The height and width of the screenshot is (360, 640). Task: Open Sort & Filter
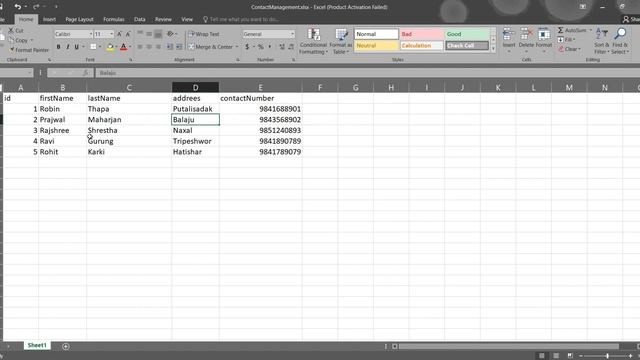[601, 41]
